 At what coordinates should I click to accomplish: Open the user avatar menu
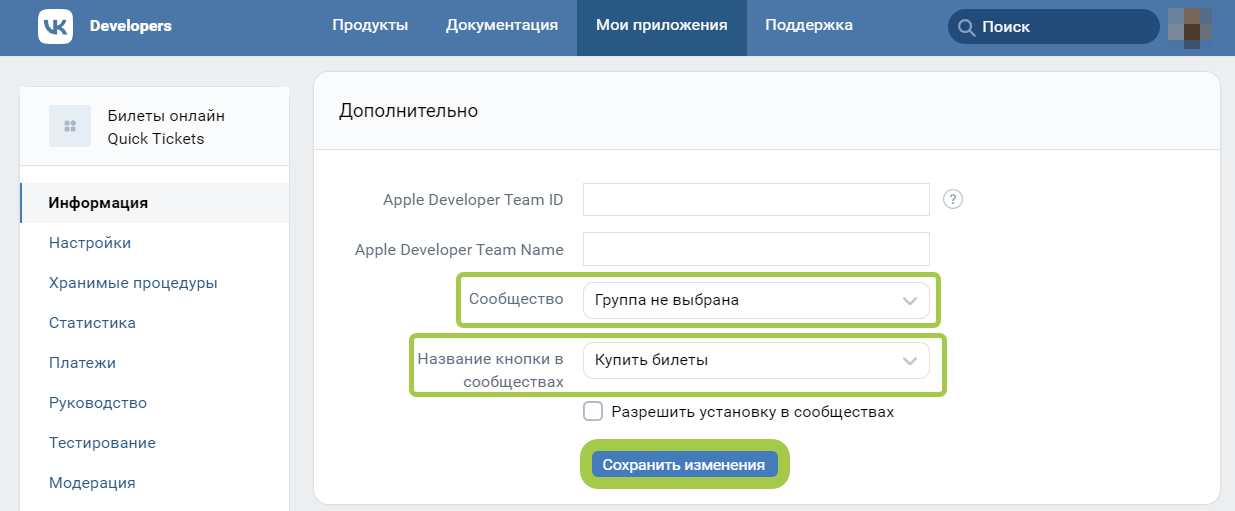pyautogui.click(x=1191, y=26)
